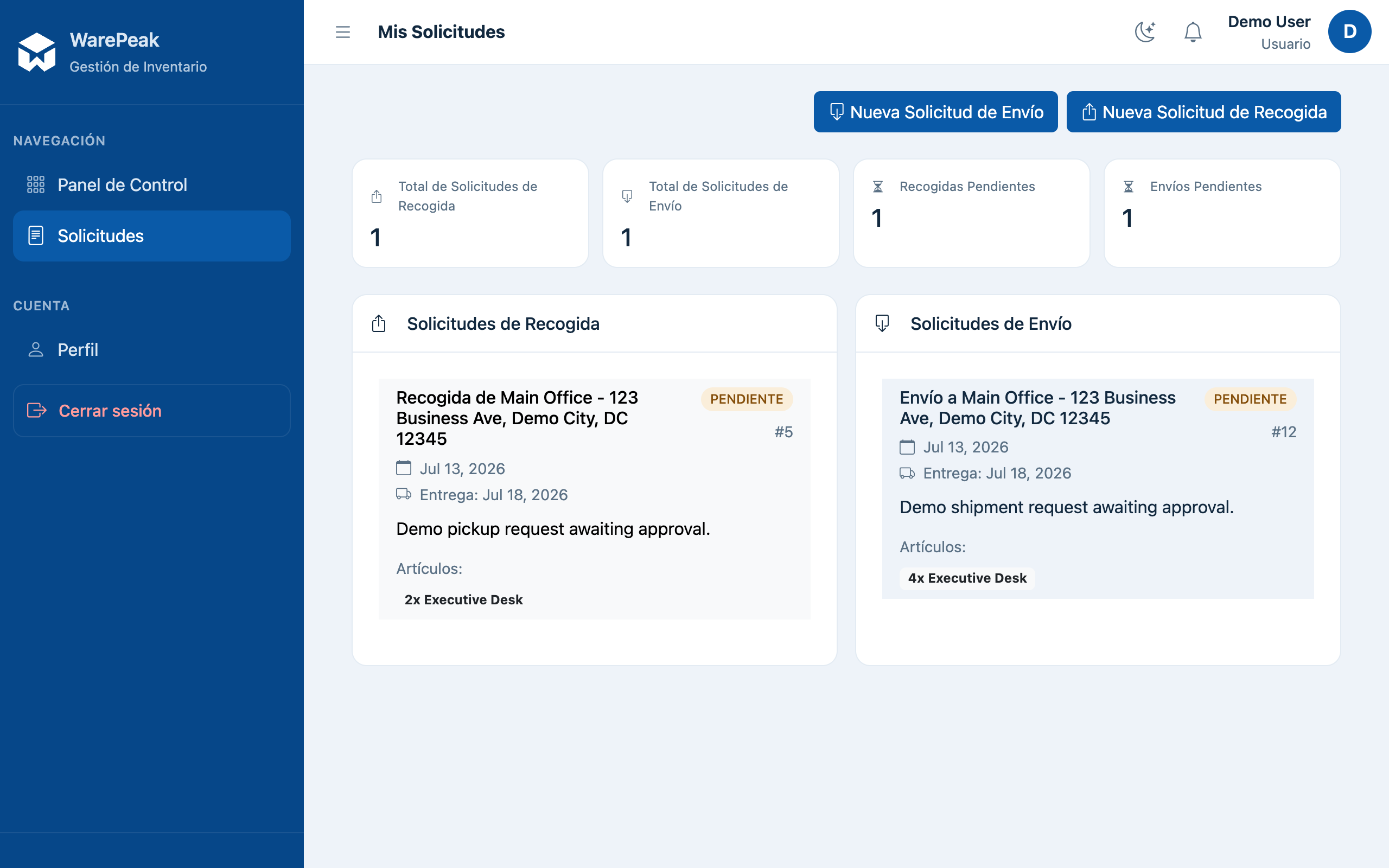Click the Mis Solicitudes page title
1389x868 pixels.
coord(441,32)
